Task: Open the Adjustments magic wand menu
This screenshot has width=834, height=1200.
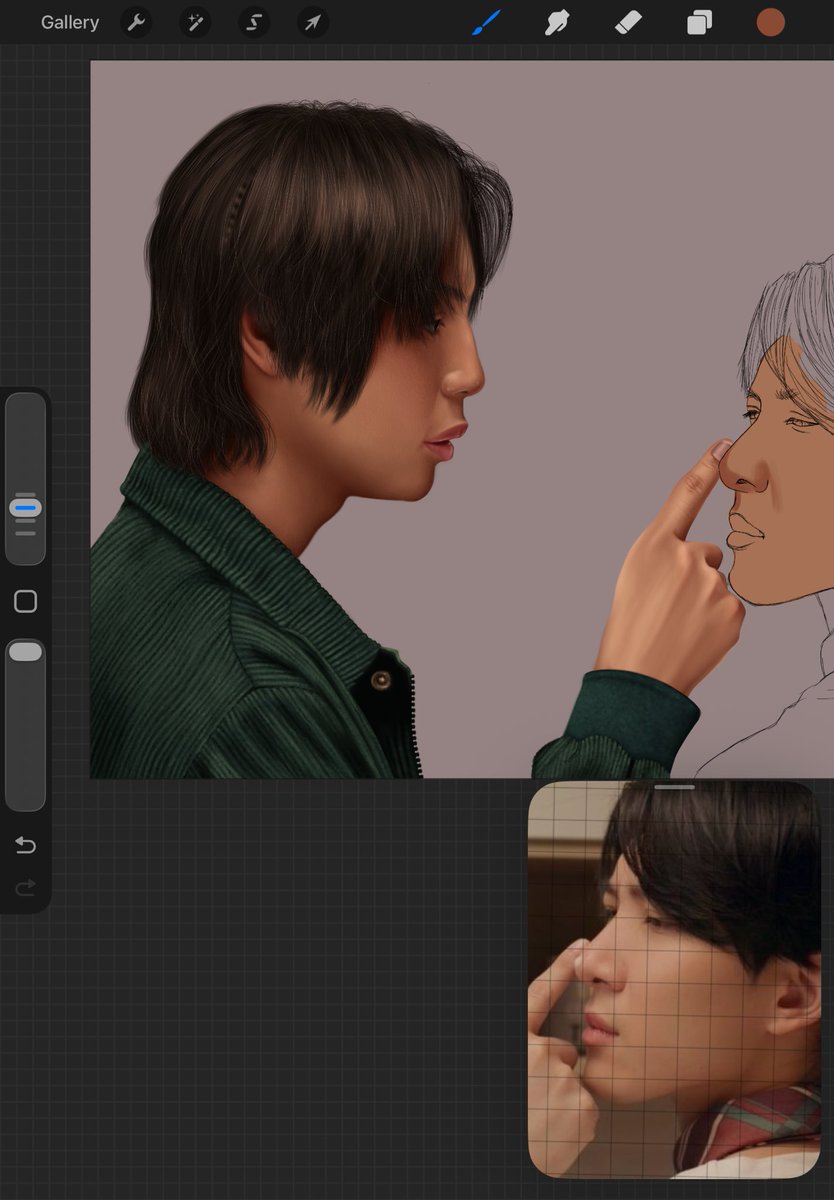Action: coord(195,22)
